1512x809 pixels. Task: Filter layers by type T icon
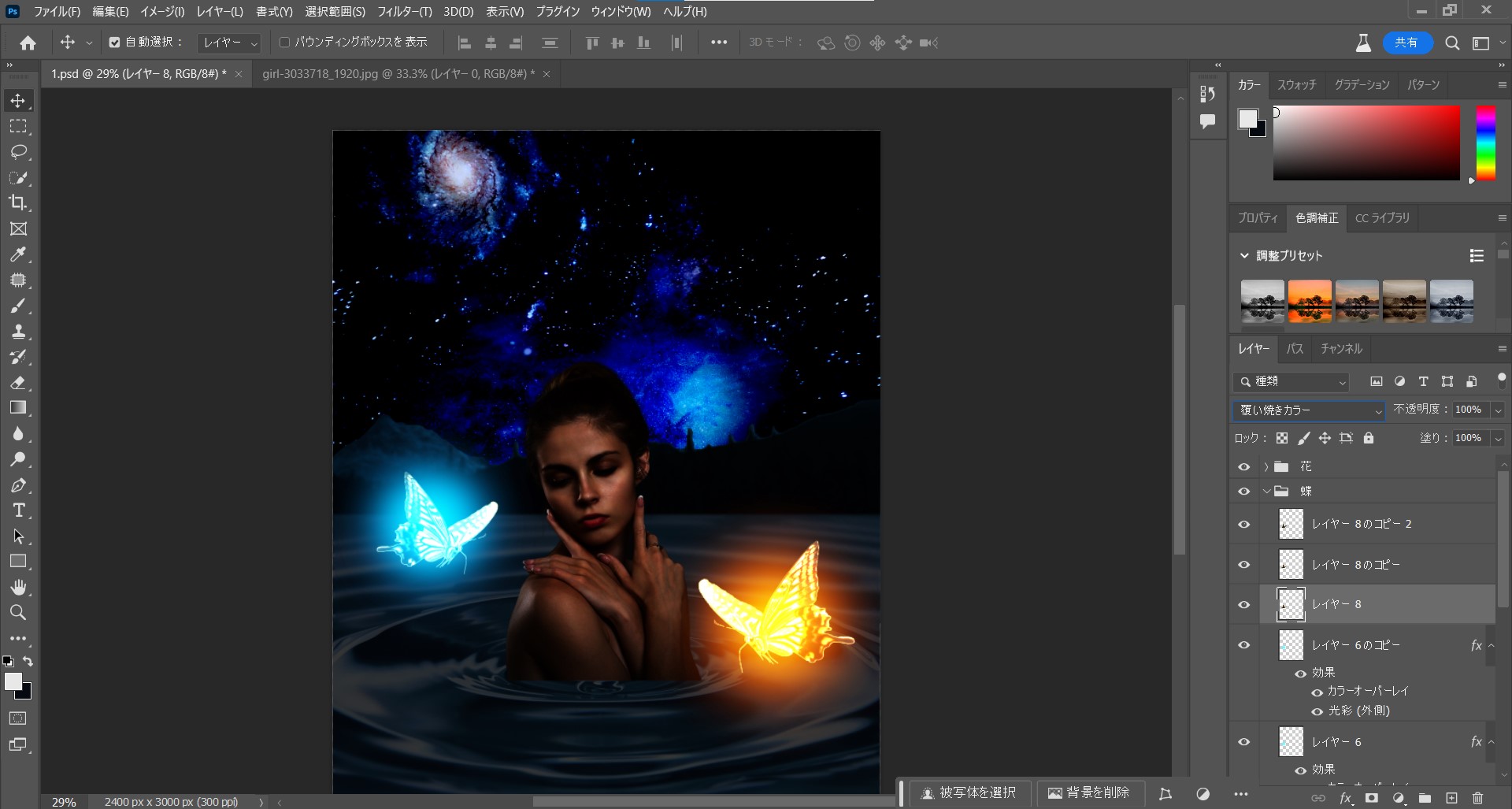(x=1423, y=381)
